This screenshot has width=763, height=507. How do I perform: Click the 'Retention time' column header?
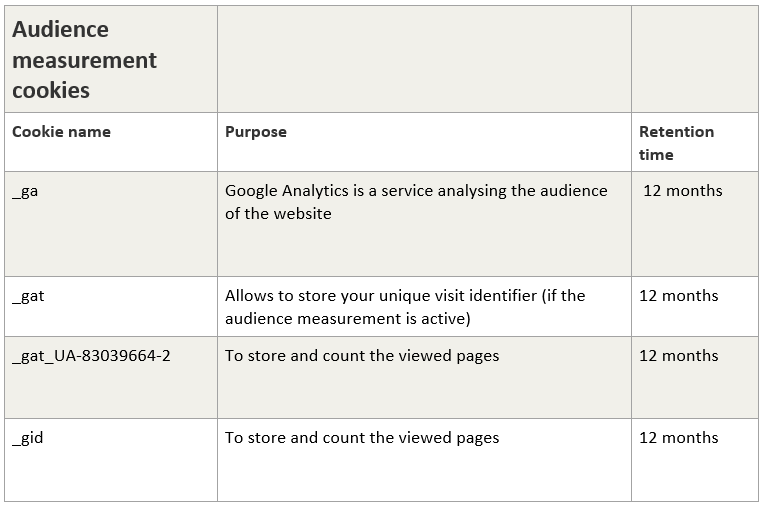[676, 143]
